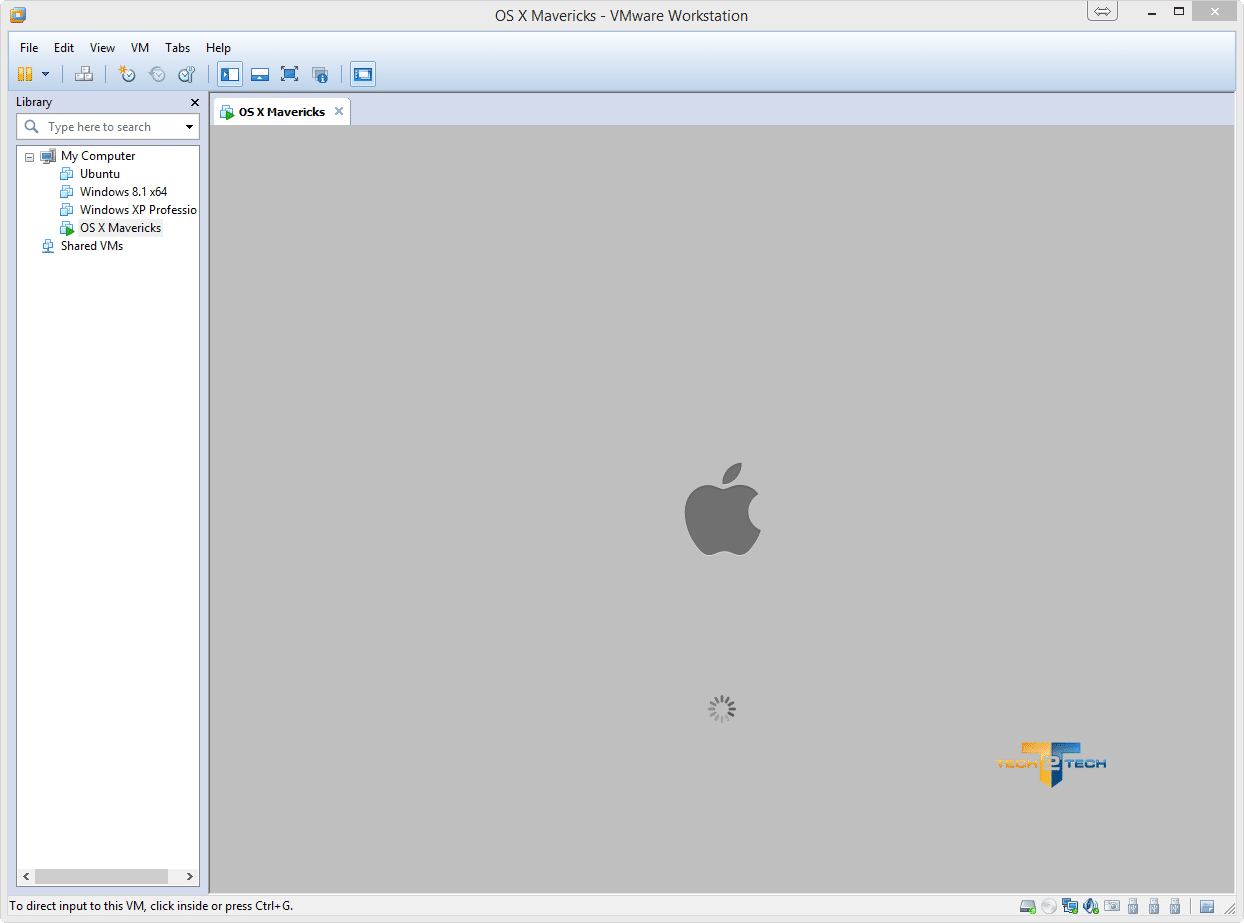Open the message log icon
This screenshot has width=1244, height=923.
tap(1207, 907)
